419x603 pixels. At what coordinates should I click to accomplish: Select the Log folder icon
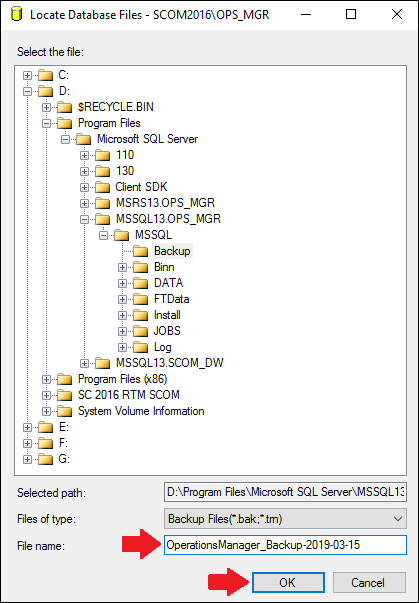click(141, 347)
